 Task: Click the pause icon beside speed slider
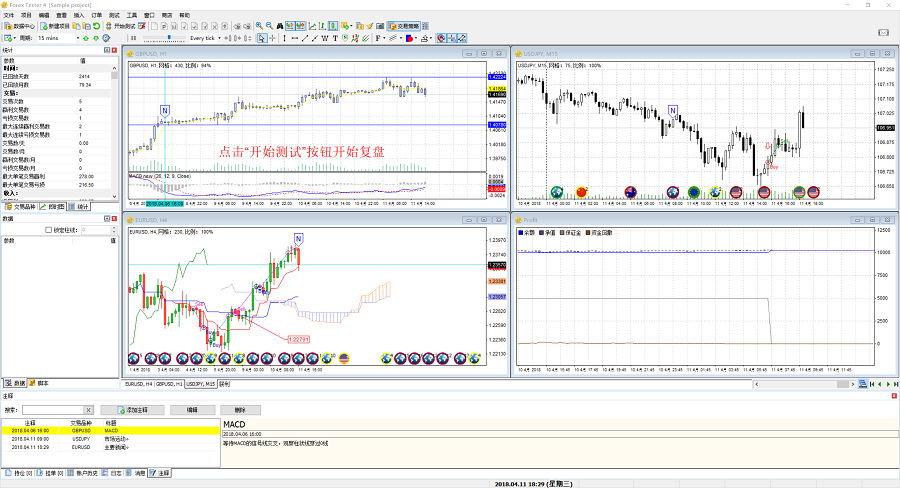pyautogui.click(x=134, y=38)
